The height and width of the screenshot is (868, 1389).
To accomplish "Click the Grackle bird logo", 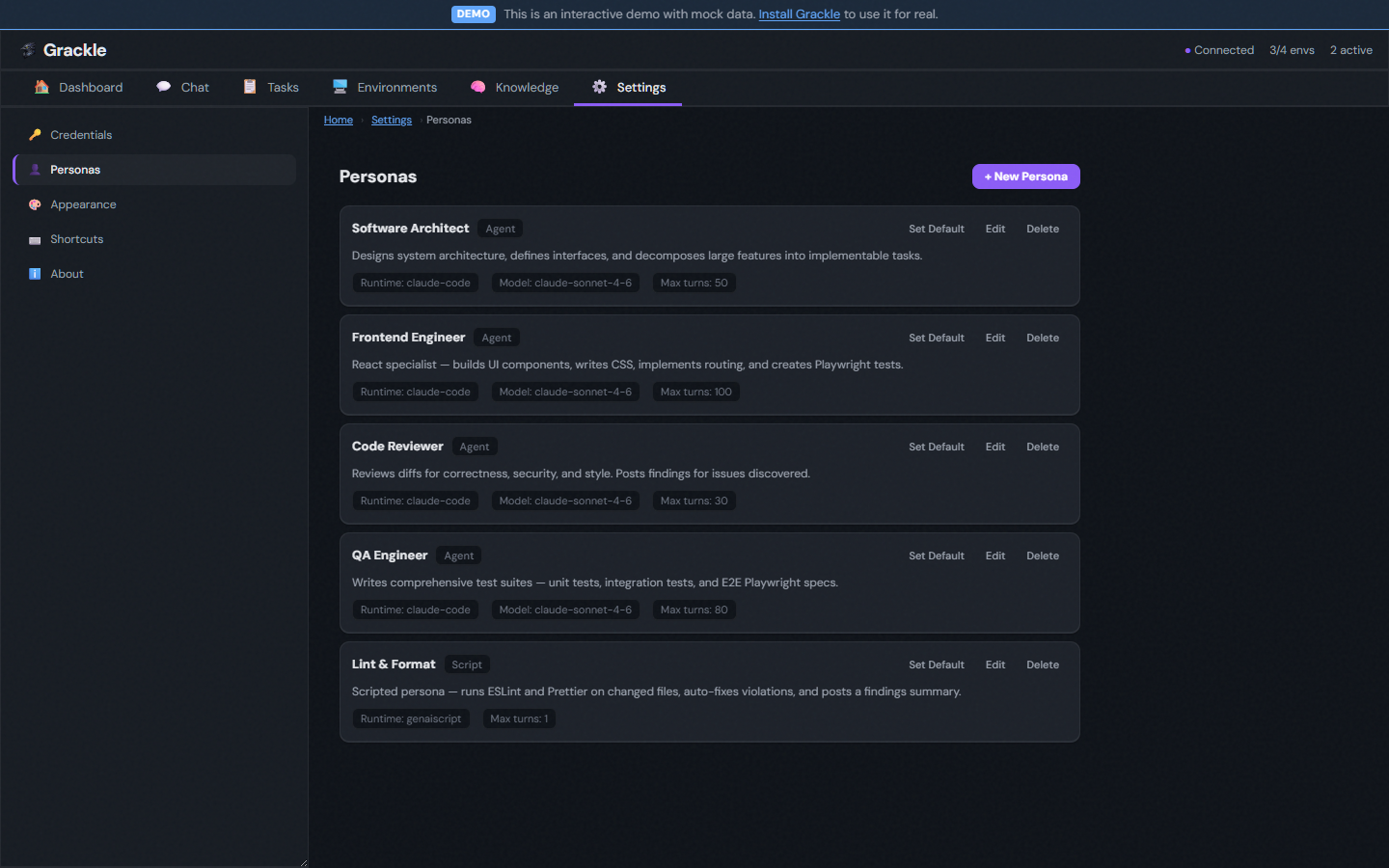I will pyautogui.click(x=27, y=49).
